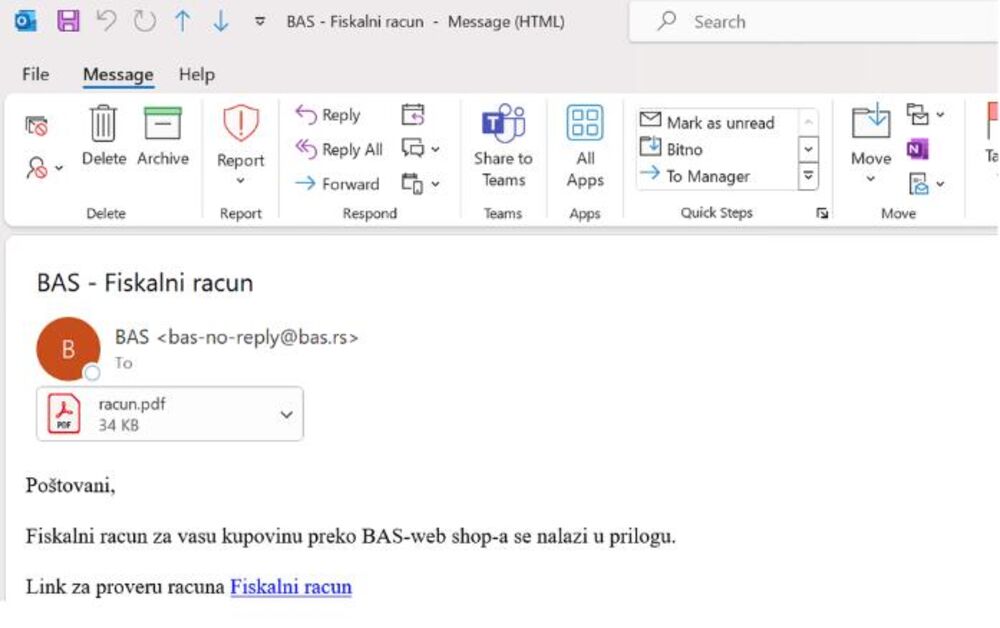Click Reply All in Respond group
This screenshot has width=1000, height=628.
(339, 149)
